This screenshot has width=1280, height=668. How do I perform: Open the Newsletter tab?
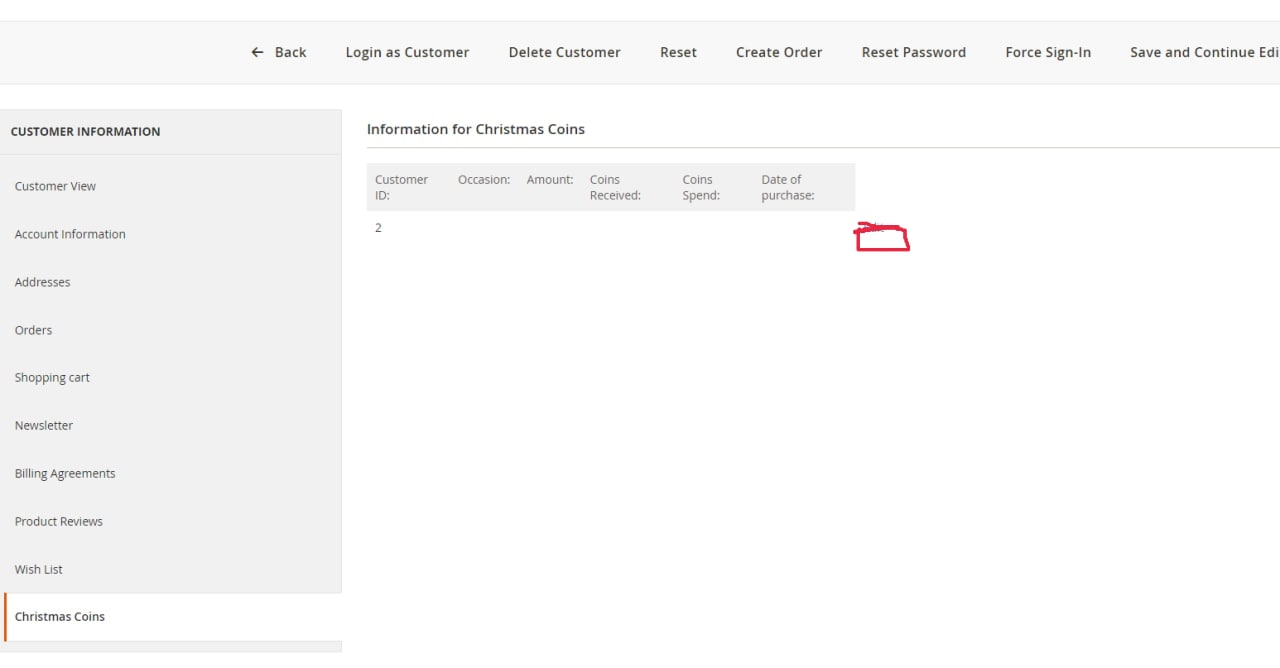(44, 425)
